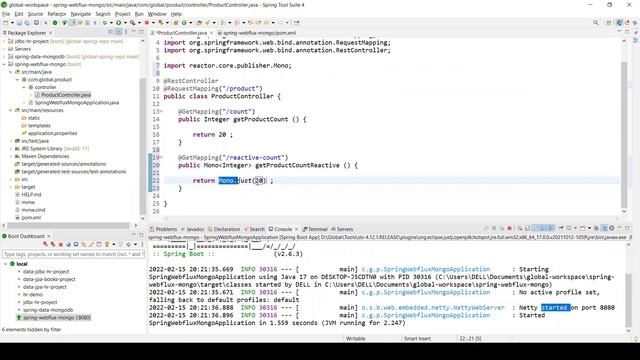
Task: Select the Java perspective icon
Action: [619, 23]
